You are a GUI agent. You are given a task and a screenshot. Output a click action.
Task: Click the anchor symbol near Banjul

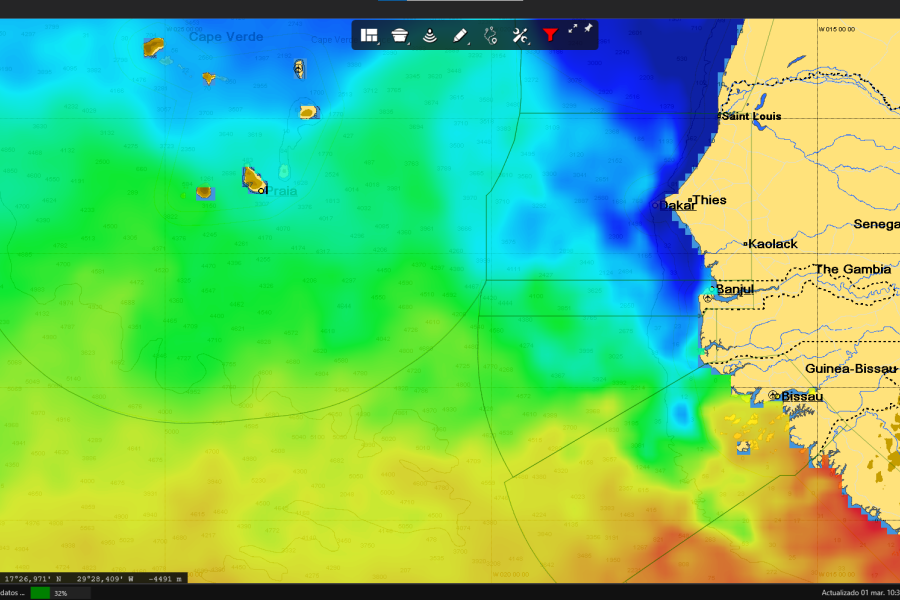coord(708,298)
